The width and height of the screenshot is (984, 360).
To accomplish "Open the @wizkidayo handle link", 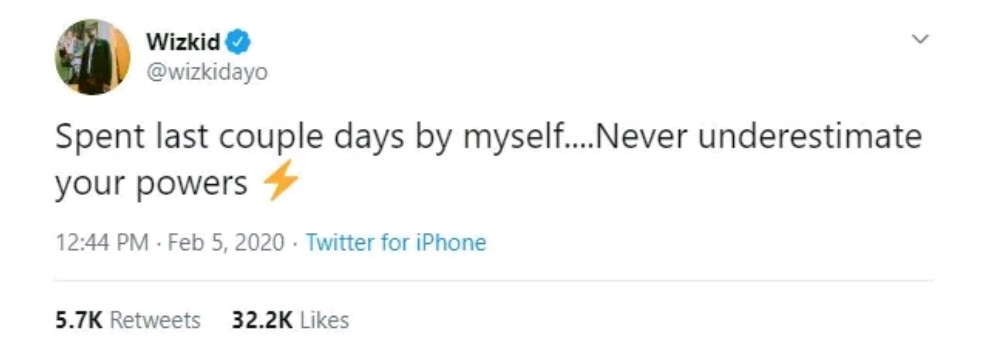I will (207, 73).
